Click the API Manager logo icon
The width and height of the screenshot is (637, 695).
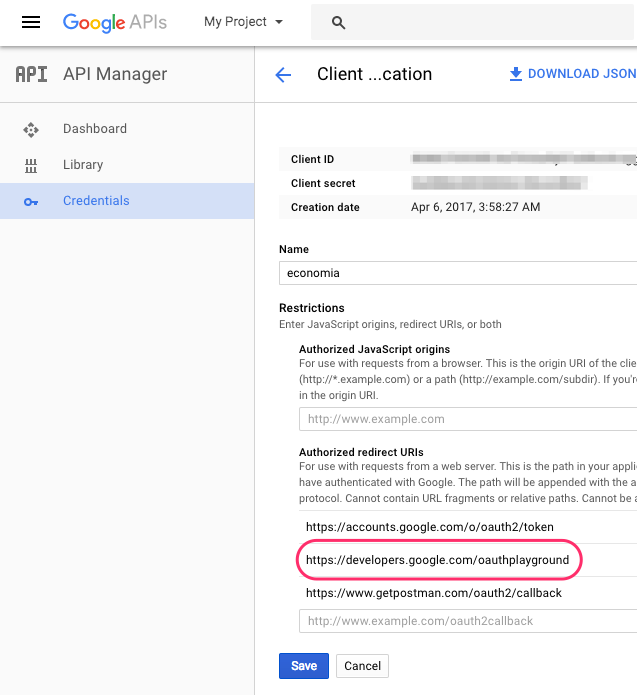coord(31,74)
